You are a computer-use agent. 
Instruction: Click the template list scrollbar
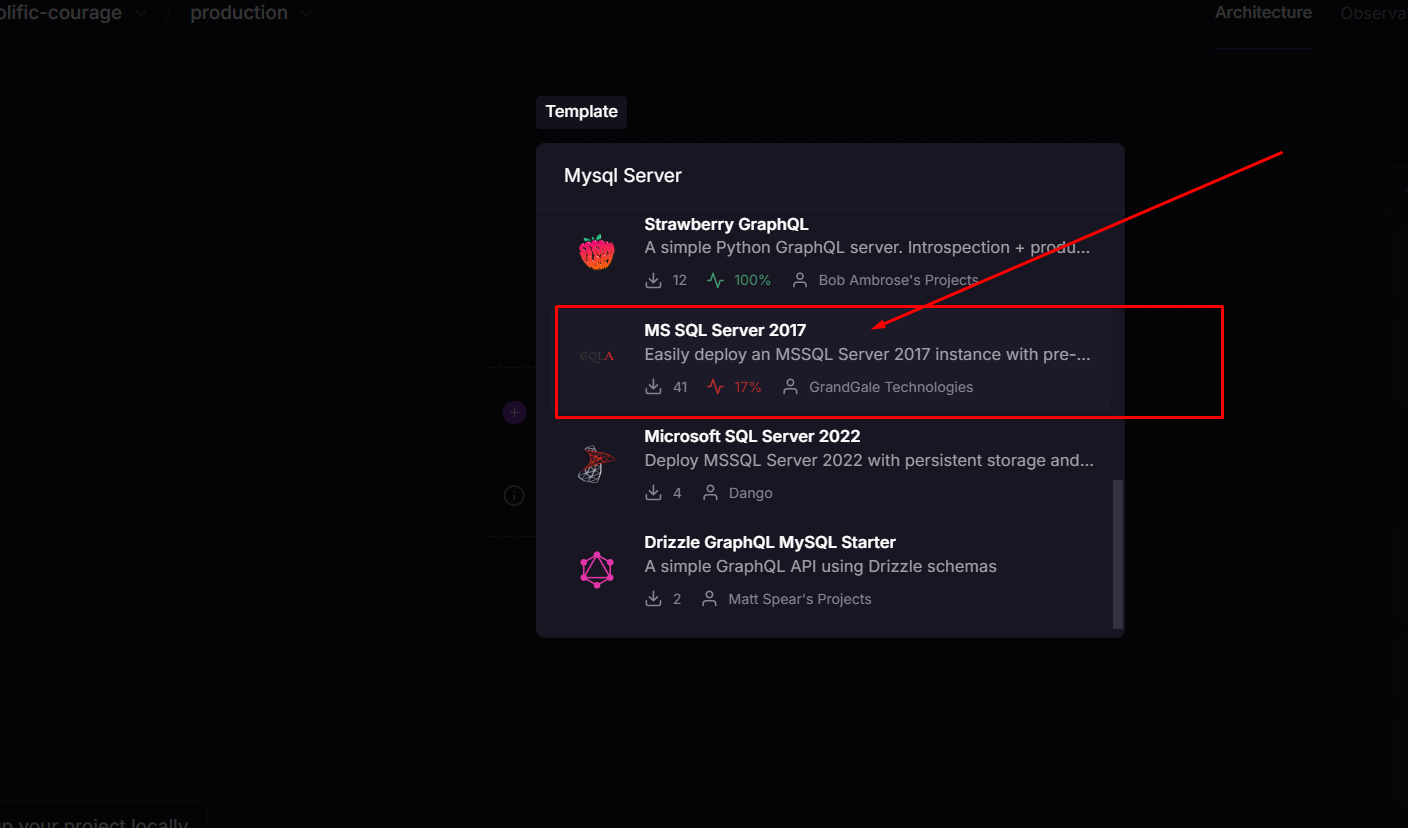[x=1118, y=554]
